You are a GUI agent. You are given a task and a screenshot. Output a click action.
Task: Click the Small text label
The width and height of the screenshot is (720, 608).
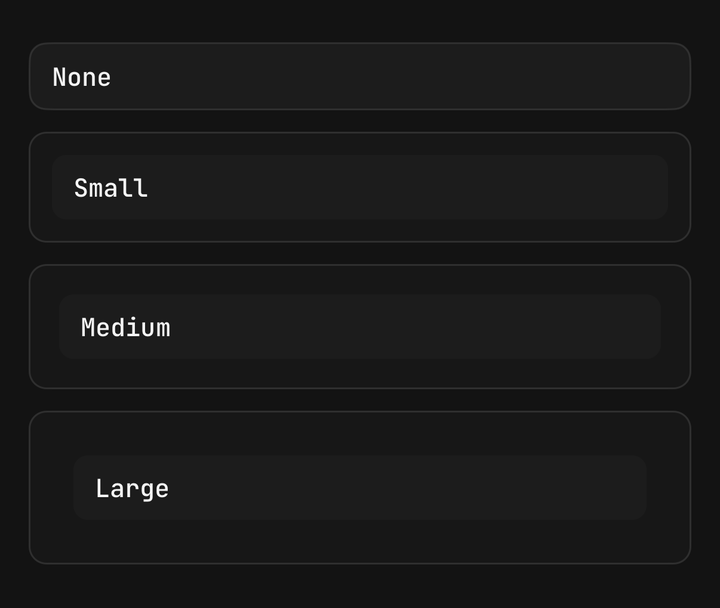[x=111, y=188]
